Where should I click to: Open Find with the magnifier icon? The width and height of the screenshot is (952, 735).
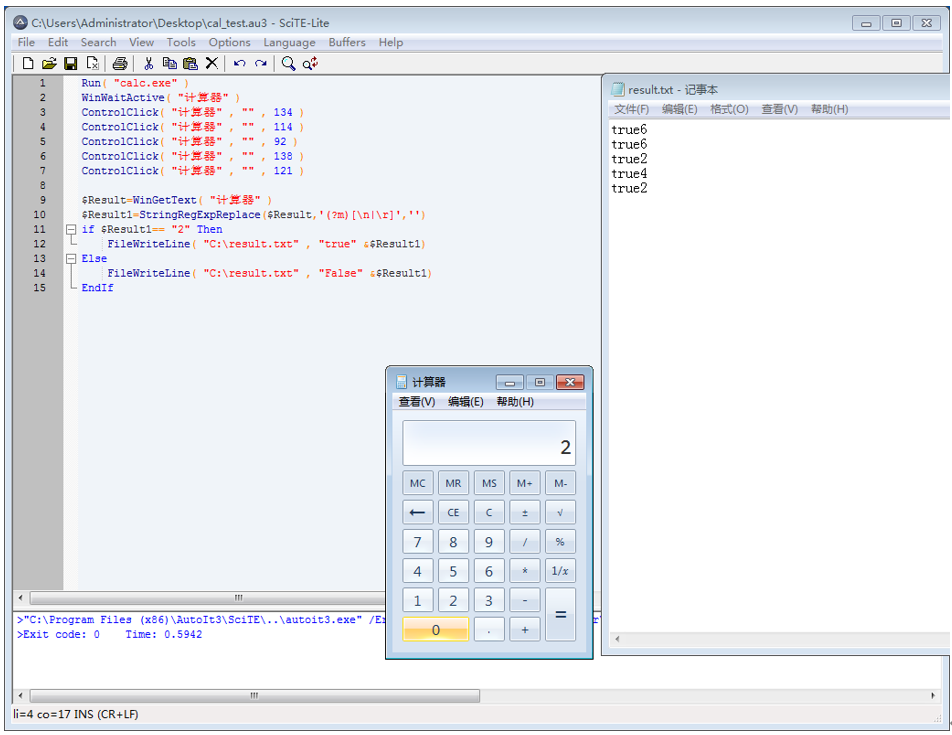tap(288, 63)
